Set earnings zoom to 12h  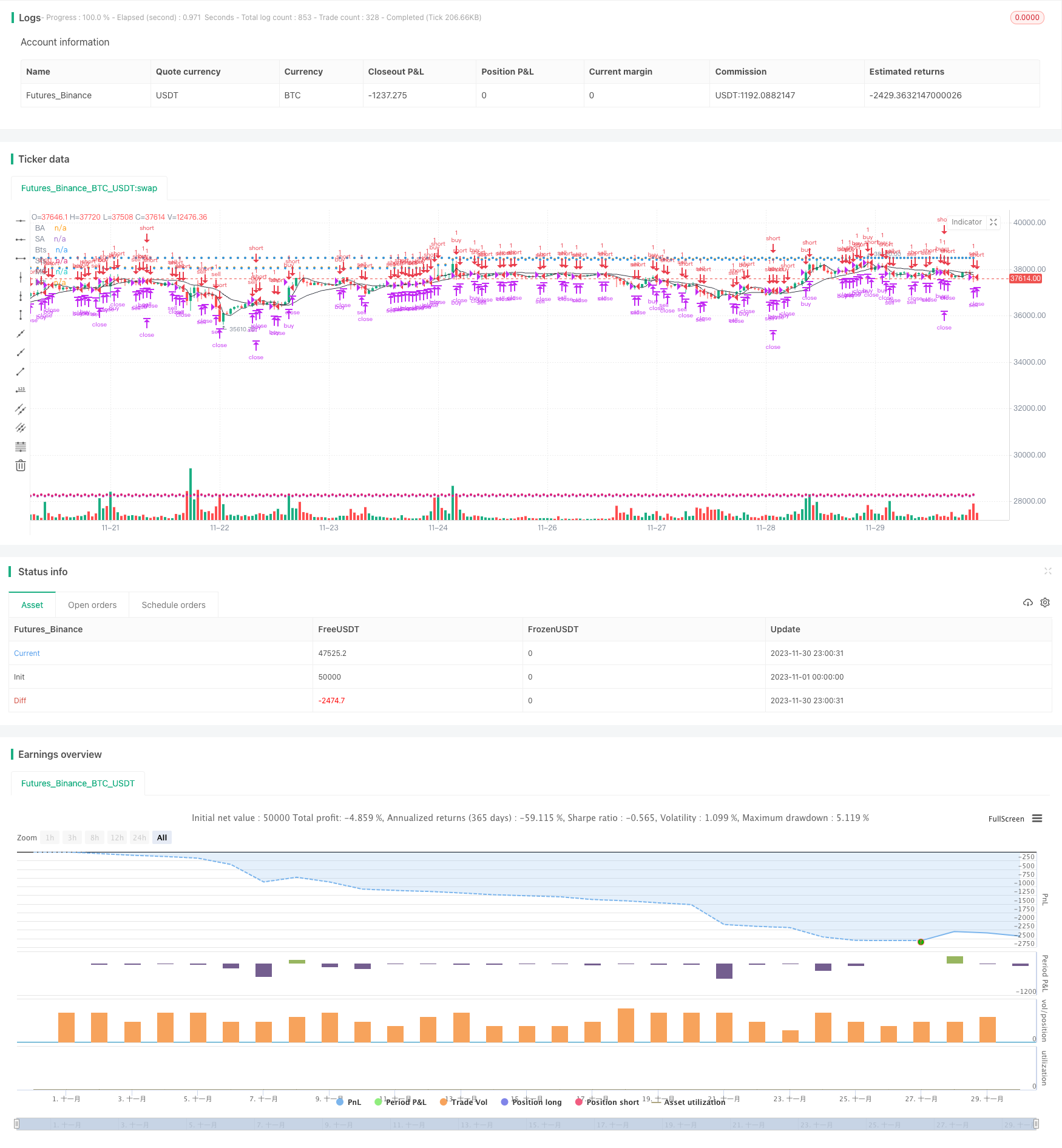117,838
